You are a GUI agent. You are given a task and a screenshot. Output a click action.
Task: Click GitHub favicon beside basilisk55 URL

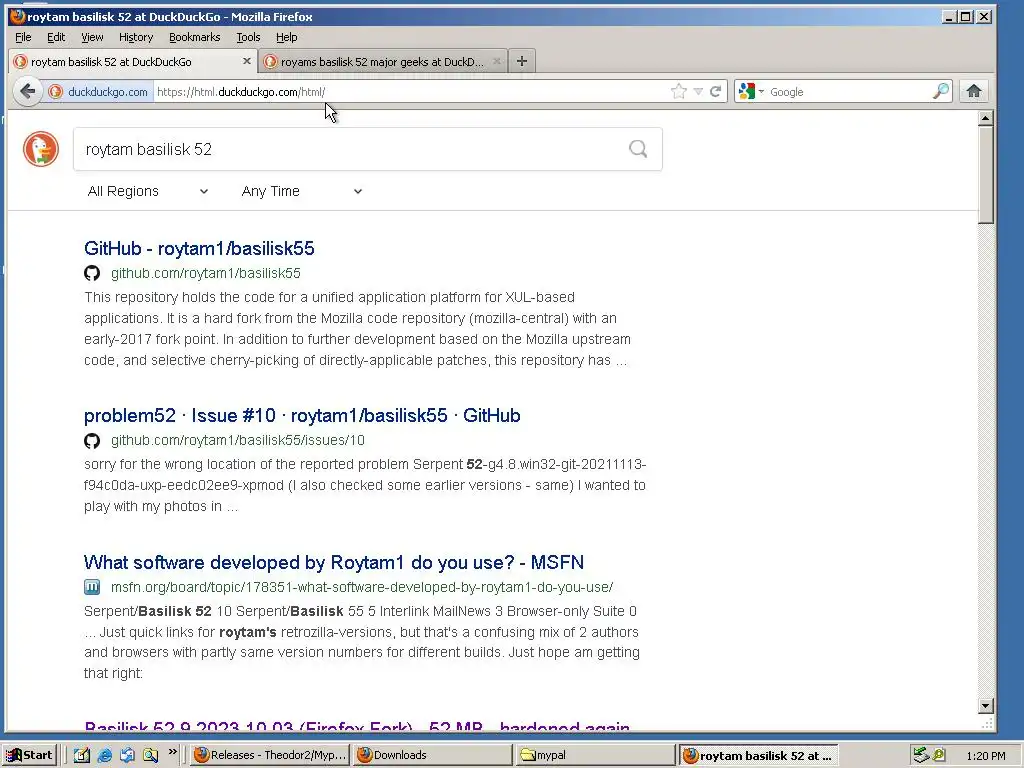pos(92,273)
